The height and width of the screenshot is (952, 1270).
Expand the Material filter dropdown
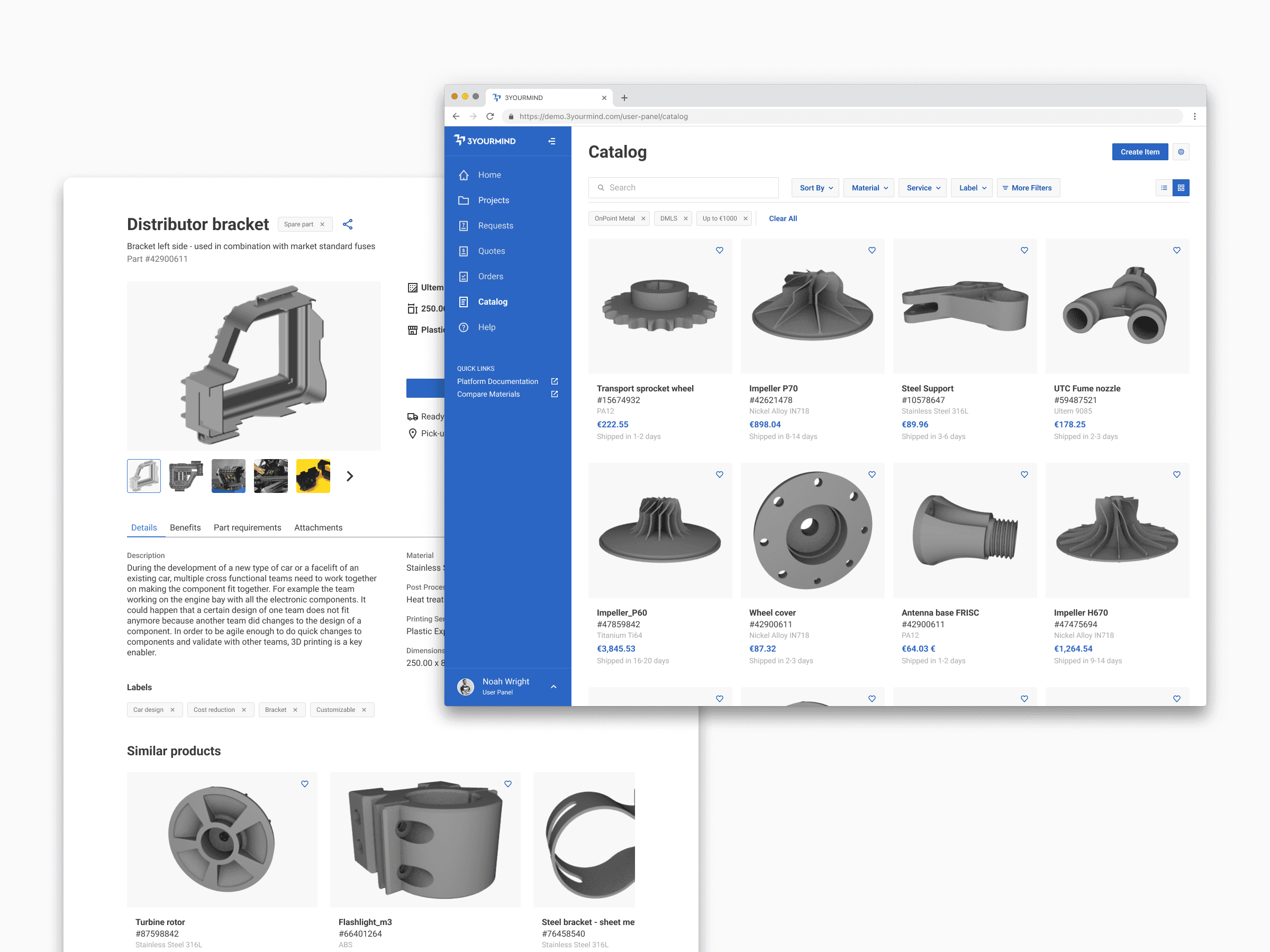(869, 188)
